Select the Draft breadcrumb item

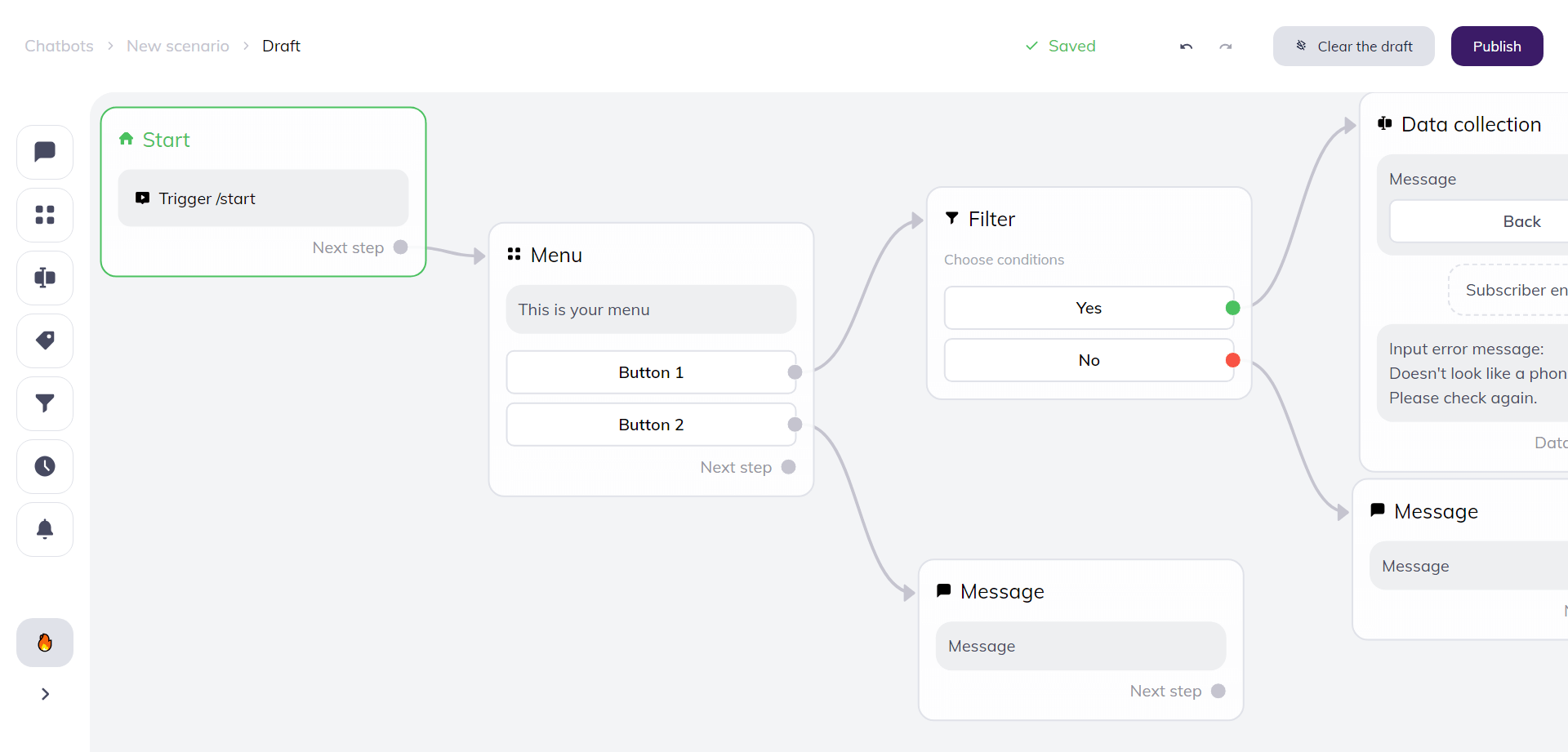[x=281, y=47]
